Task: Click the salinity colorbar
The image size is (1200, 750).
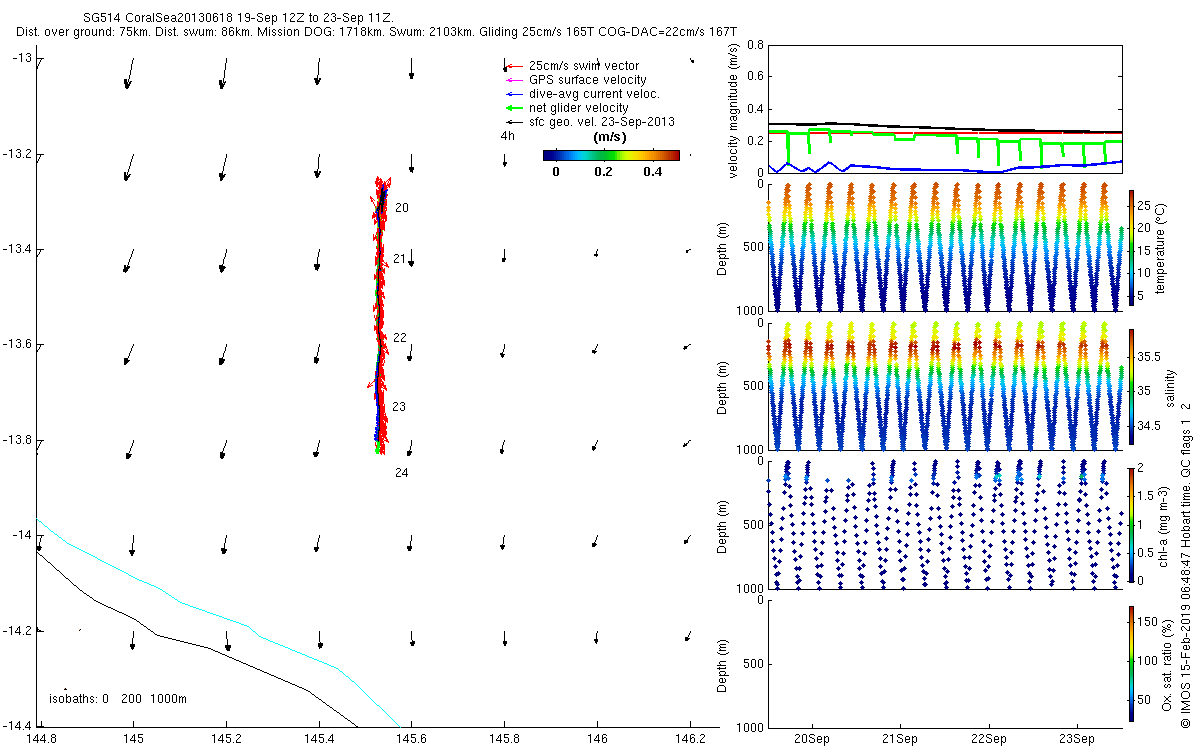Action: click(1131, 385)
